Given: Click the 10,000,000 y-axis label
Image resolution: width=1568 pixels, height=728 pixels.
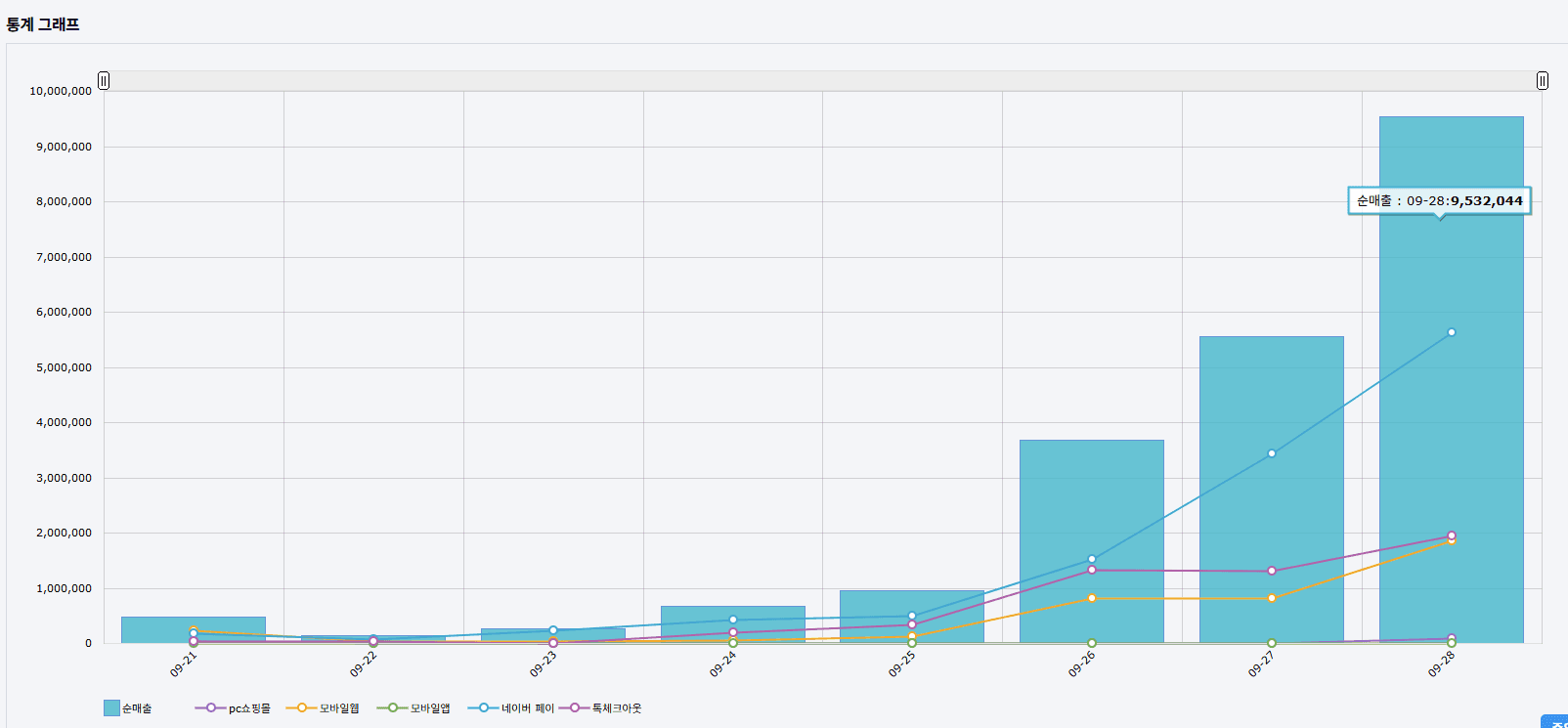Looking at the screenshot, I should [61, 91].
